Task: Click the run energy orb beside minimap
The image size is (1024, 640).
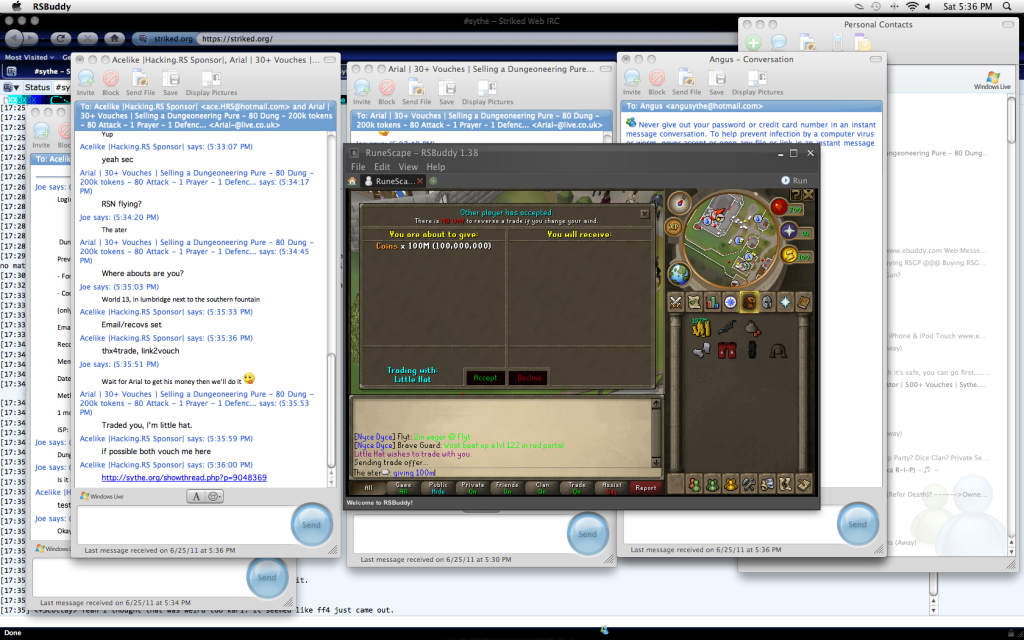Action: [790, 254]
